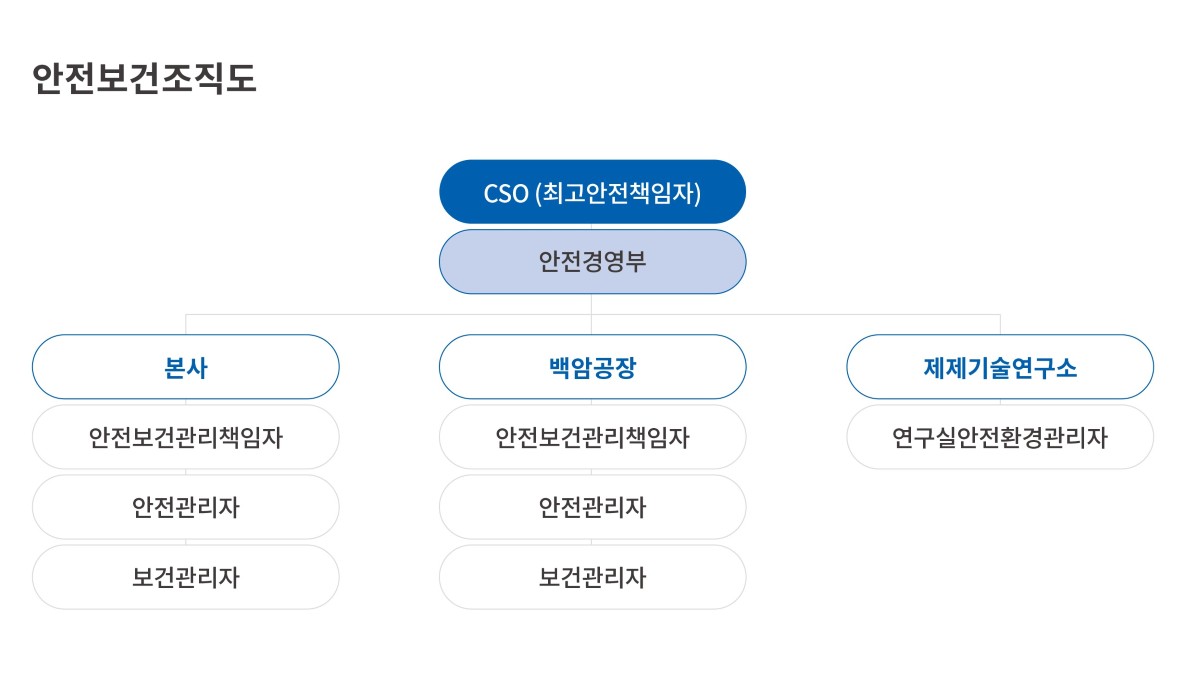Click the CSO abbreviation in the top box
1200x688 pixels.
coord(505,193)
